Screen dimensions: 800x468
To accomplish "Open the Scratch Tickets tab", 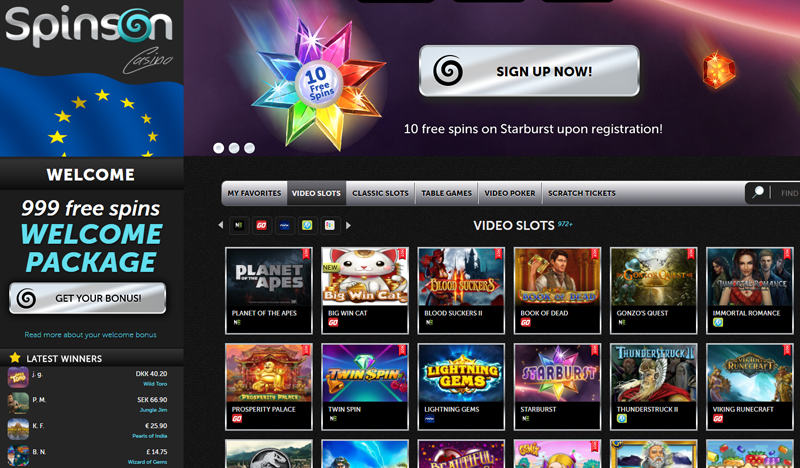I will point(582,193).
